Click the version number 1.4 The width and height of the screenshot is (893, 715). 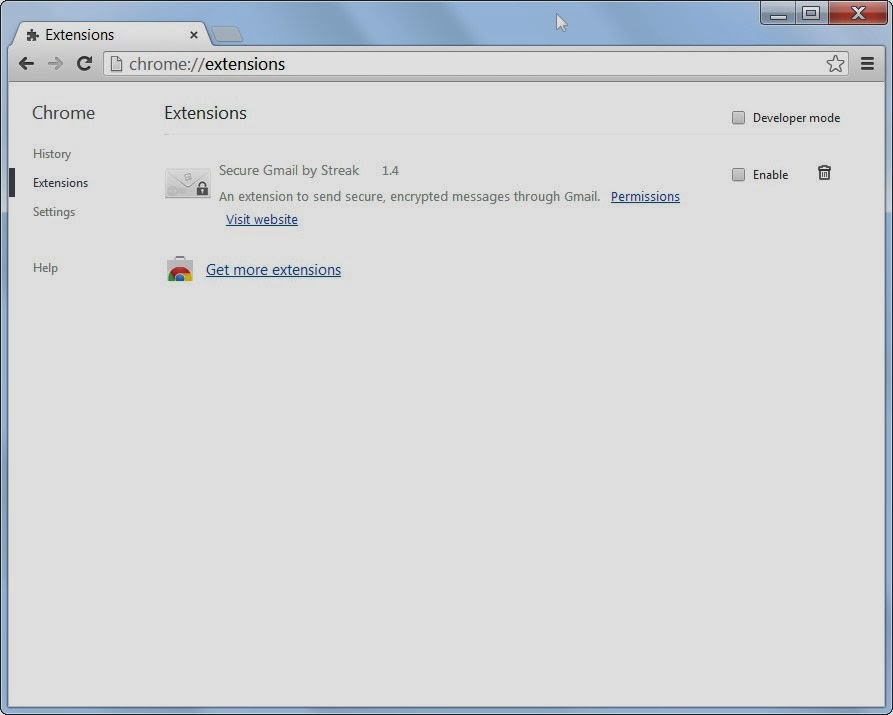point(390,171)
